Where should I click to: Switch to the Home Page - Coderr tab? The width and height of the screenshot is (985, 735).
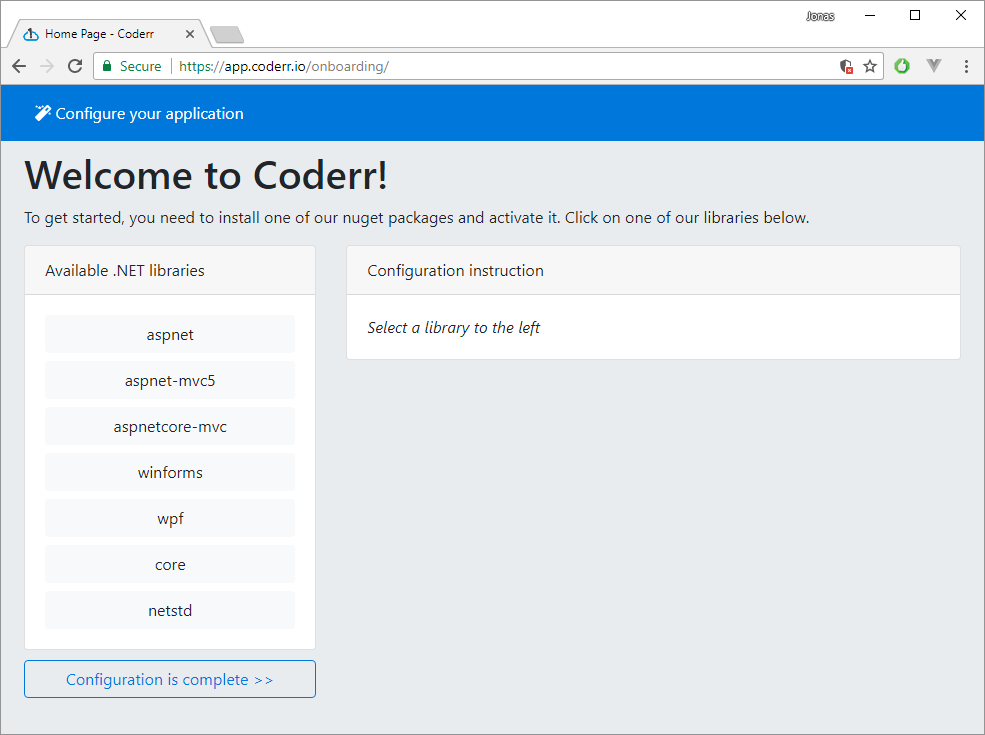point(100,34)
